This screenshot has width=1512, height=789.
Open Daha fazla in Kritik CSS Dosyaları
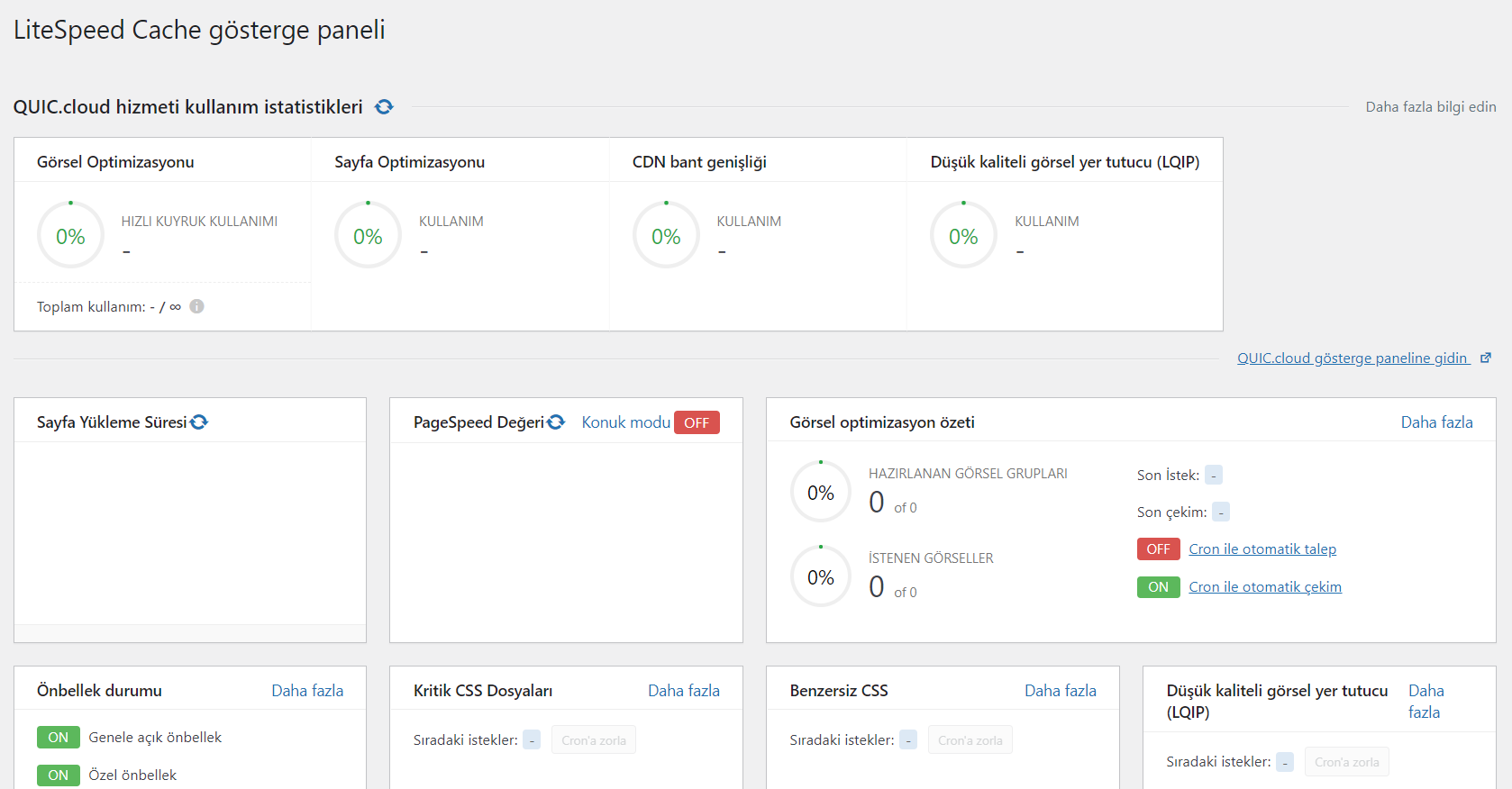click(x=684, y=691)
